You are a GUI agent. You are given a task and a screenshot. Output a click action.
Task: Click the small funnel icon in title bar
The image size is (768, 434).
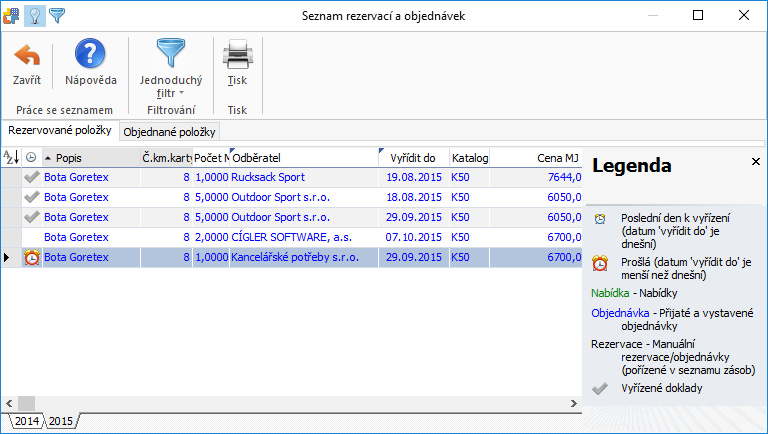[57, 14]
